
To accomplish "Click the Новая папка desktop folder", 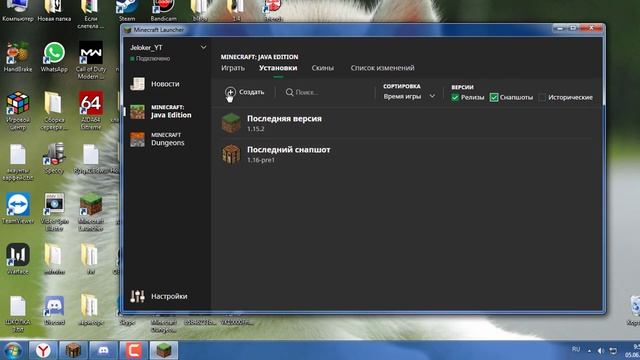I will point(54,11).
